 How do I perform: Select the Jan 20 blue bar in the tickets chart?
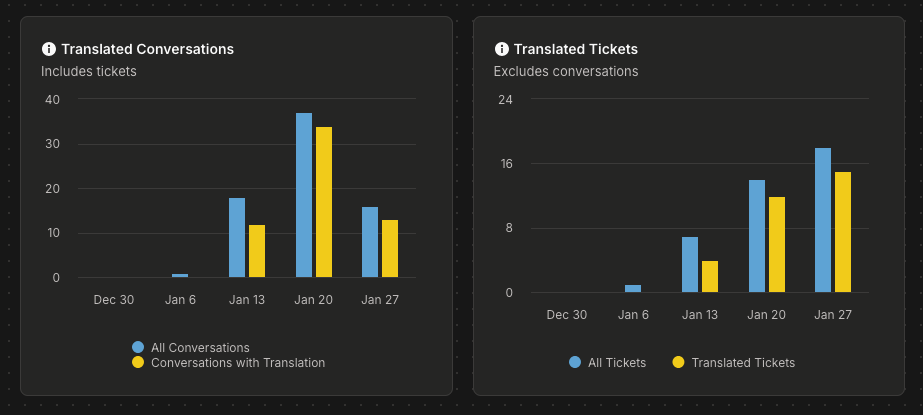tap(757, 236)
